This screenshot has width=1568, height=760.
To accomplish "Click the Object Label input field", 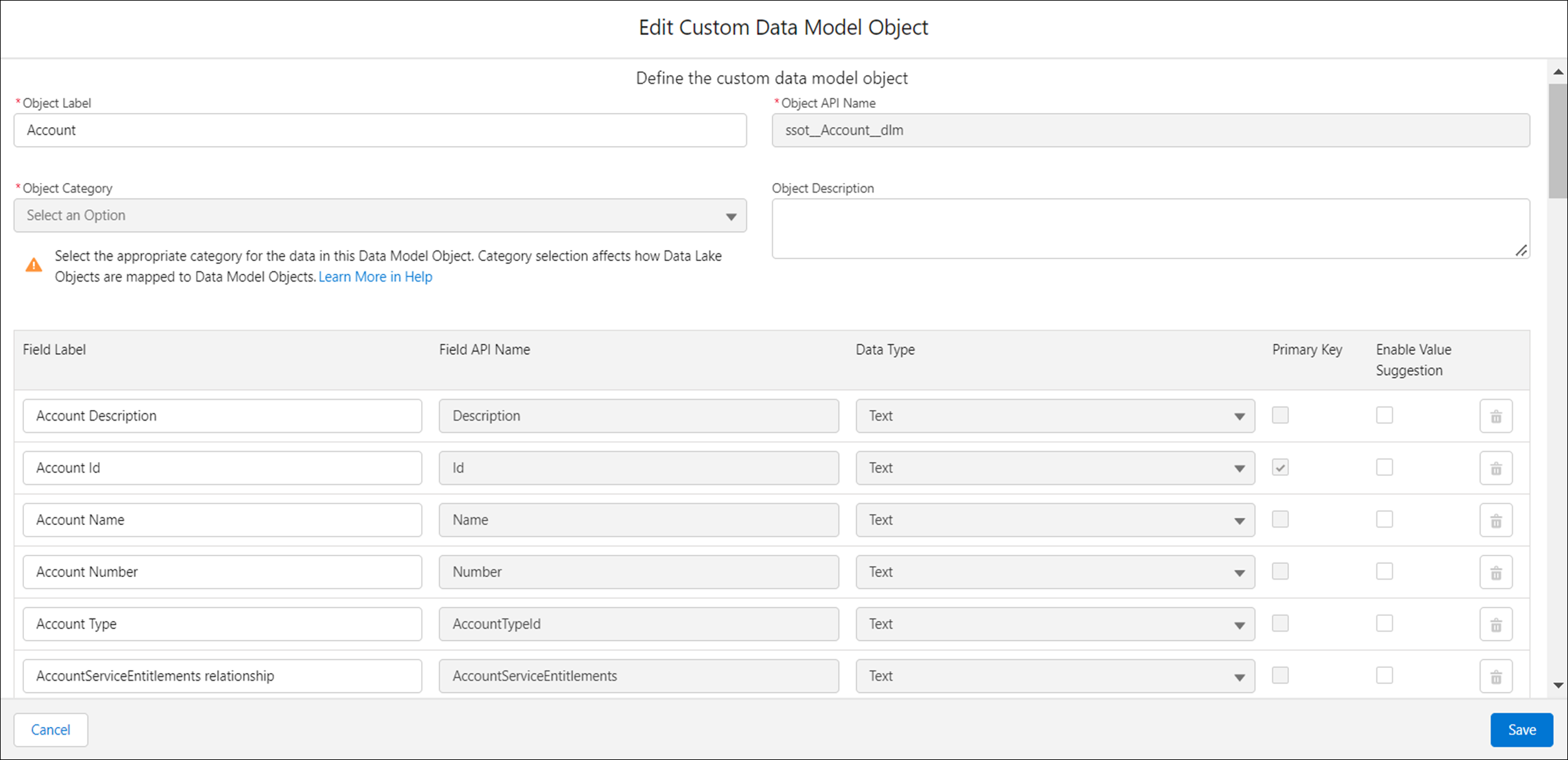I will click(x=380, y=130).
